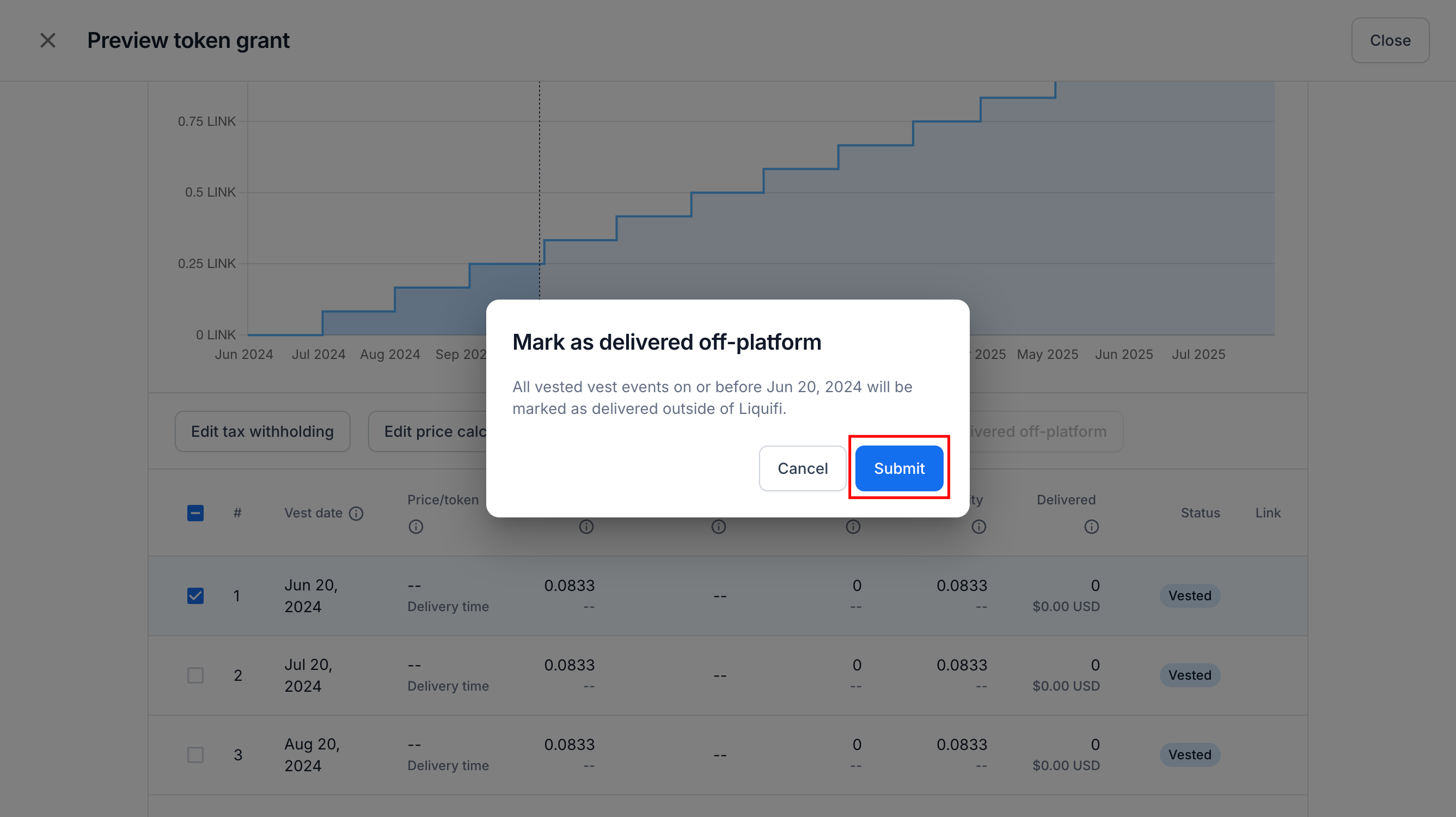Click the X icon beside Preview token grant
This screenshot has width=1456, height=817.
click(48, 40)
